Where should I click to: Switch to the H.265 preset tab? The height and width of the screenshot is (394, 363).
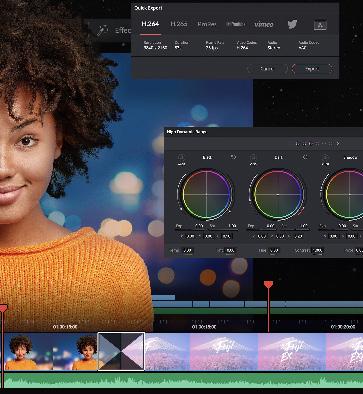tap(179, 24)
